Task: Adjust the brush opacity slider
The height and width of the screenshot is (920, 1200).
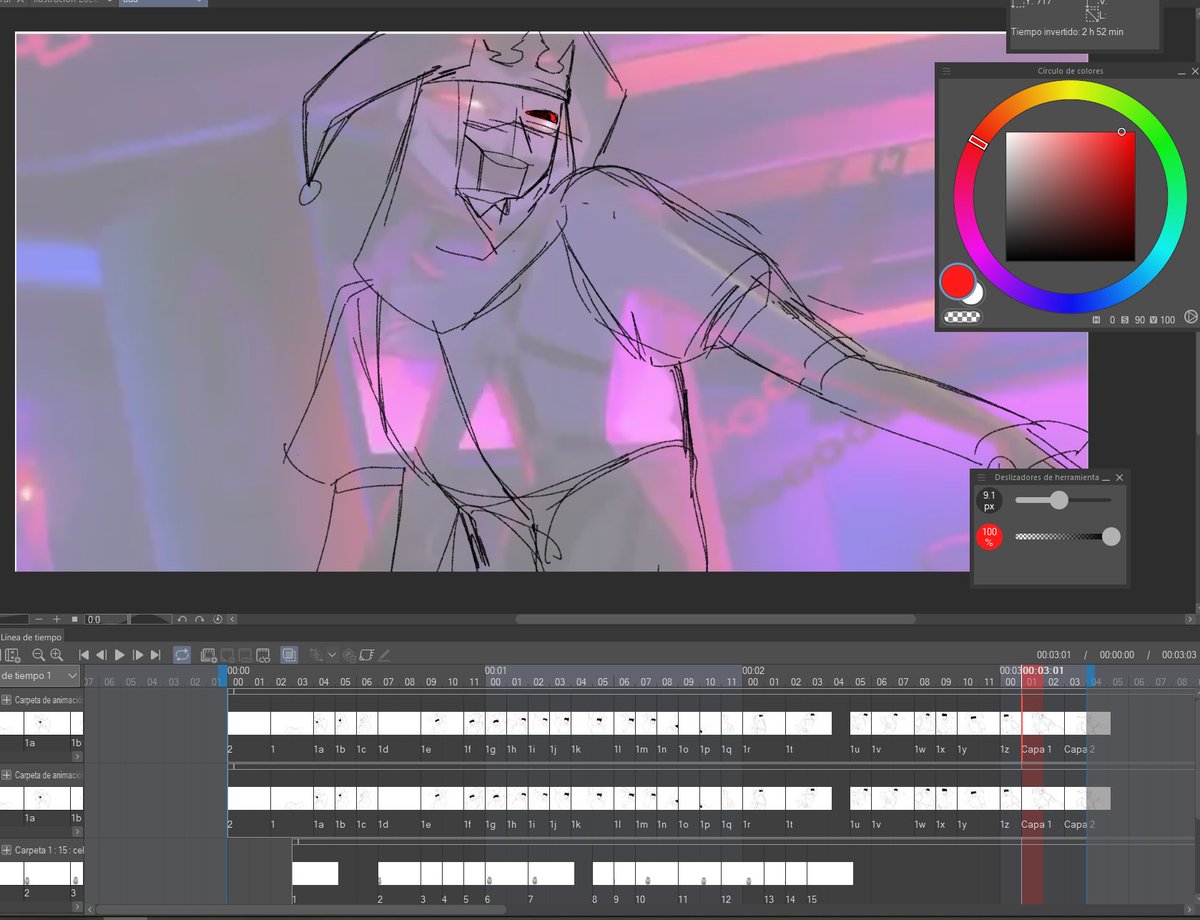Action: (1067, 537)
